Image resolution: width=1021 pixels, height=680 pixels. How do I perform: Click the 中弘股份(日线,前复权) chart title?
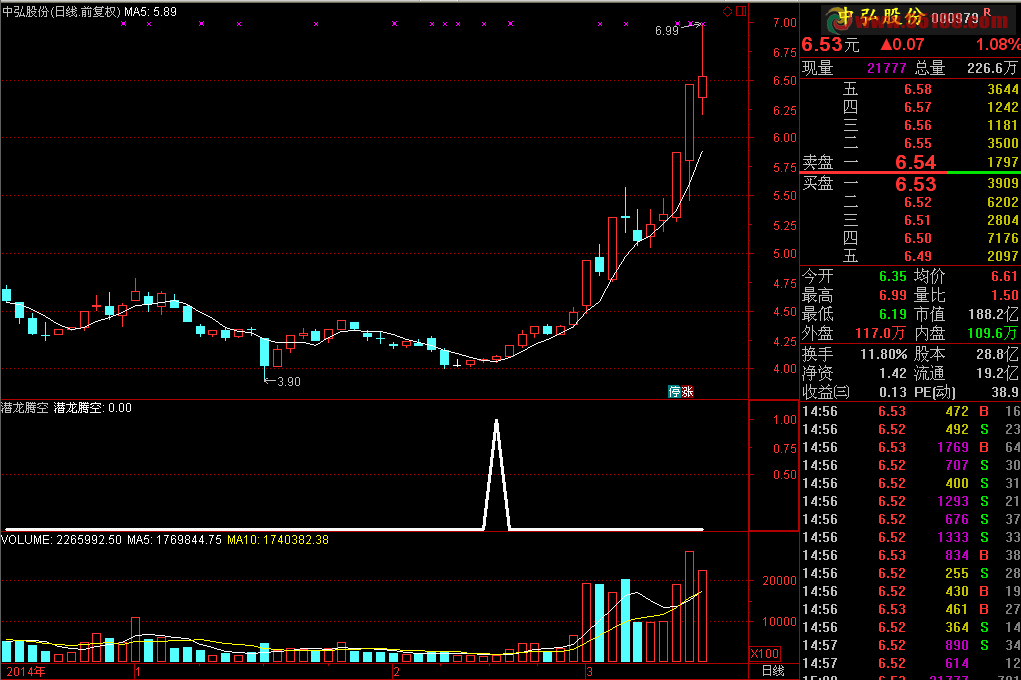click(x=60, y=11)
